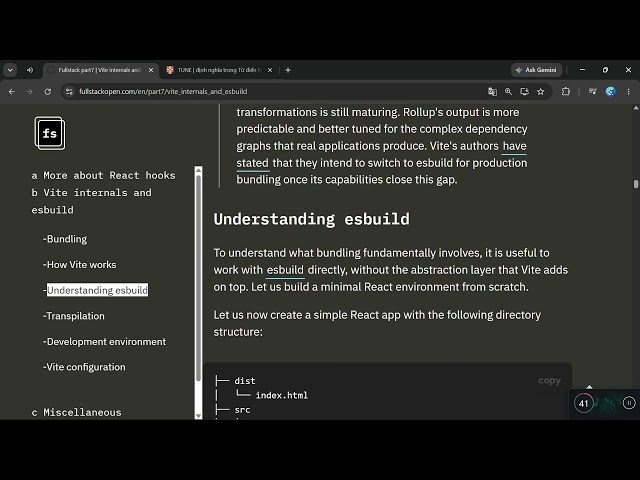Jump to the Transpilation section
Screen dimensions: 640x480
click(x=74, y=316)
